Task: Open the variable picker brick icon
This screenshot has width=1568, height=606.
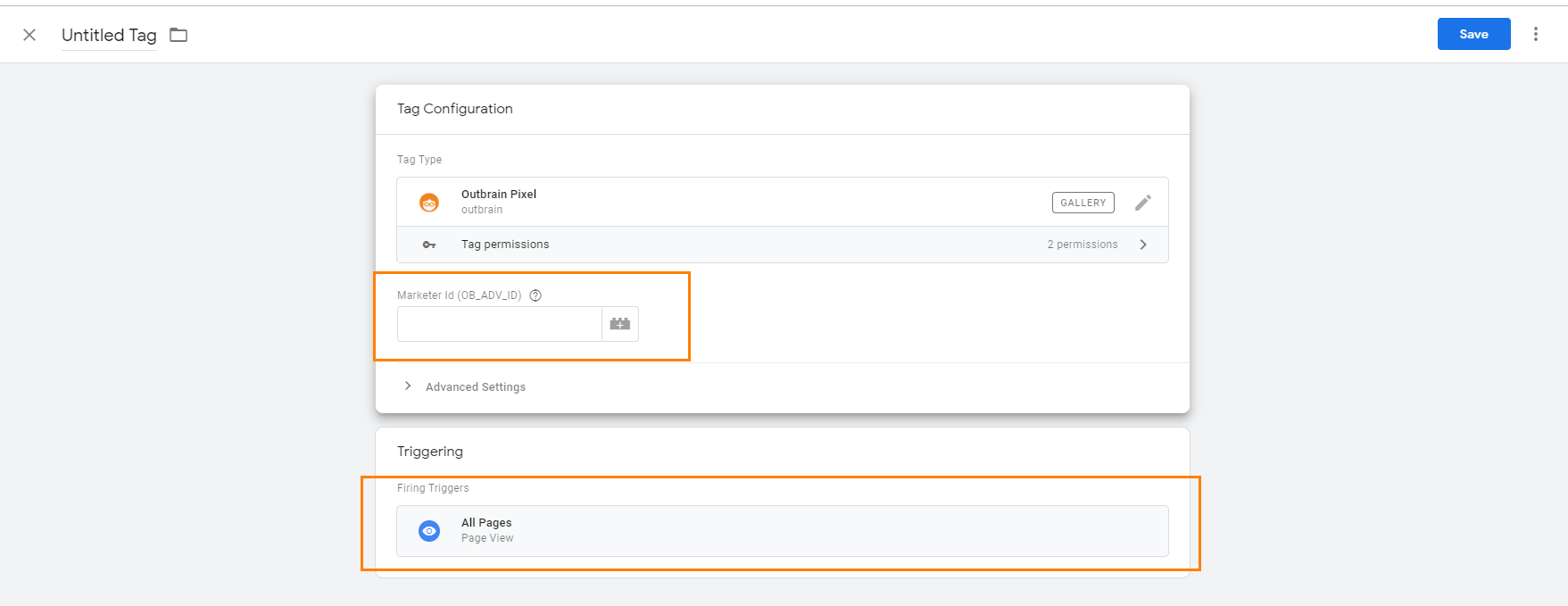Action: coord(620,324)
